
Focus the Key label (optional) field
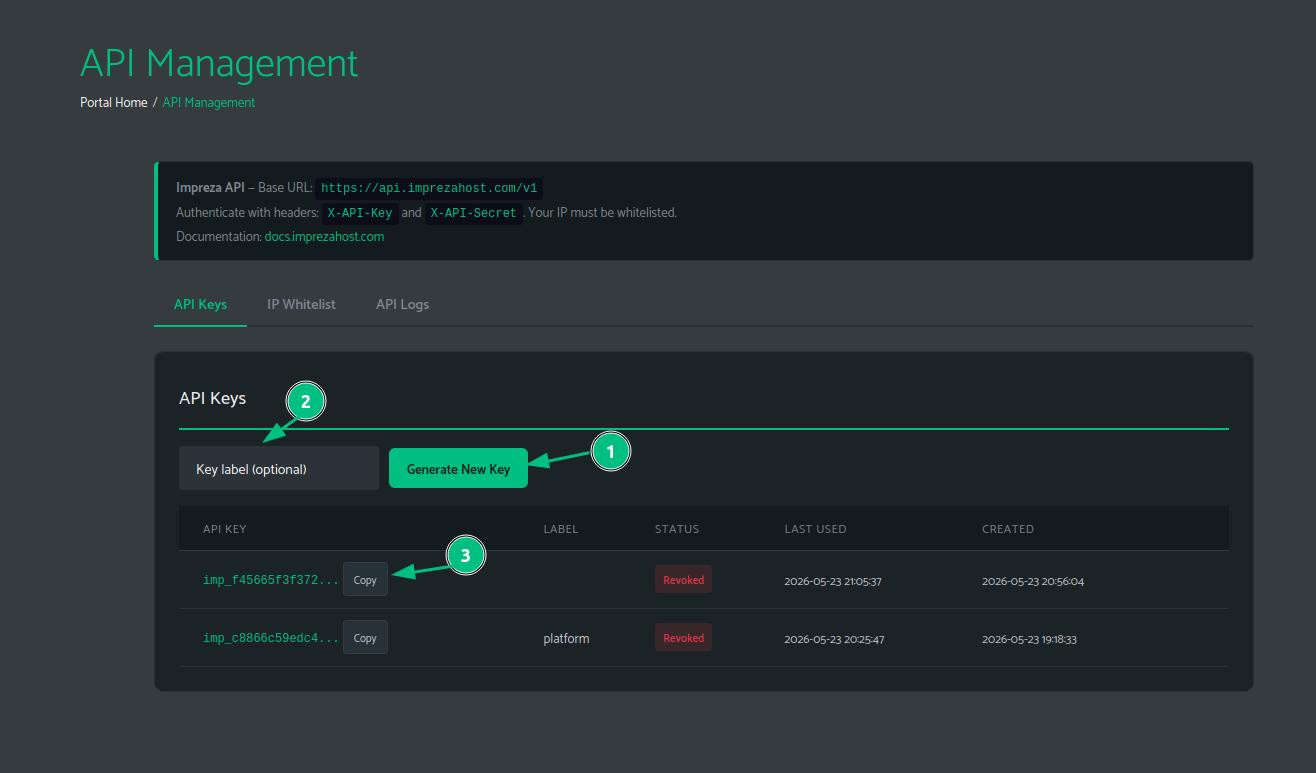279,468
